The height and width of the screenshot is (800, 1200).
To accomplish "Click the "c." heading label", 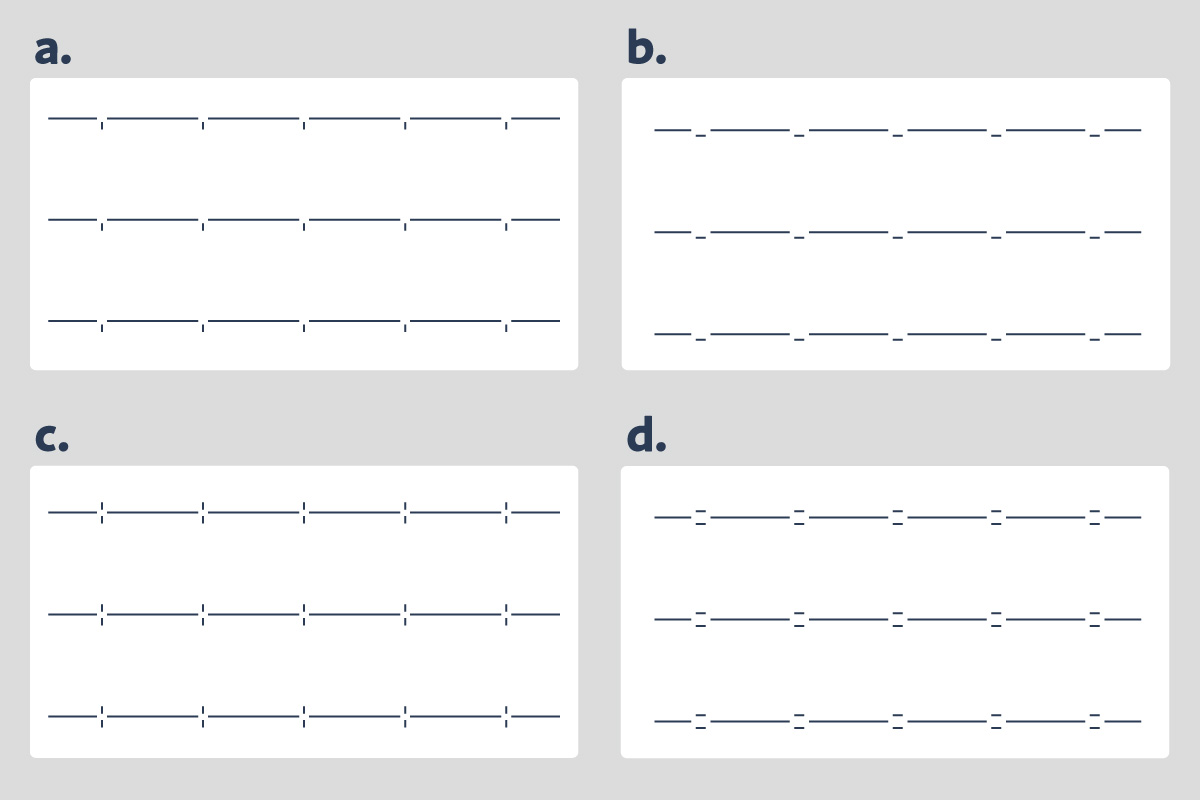I will [x=52, y=437].
